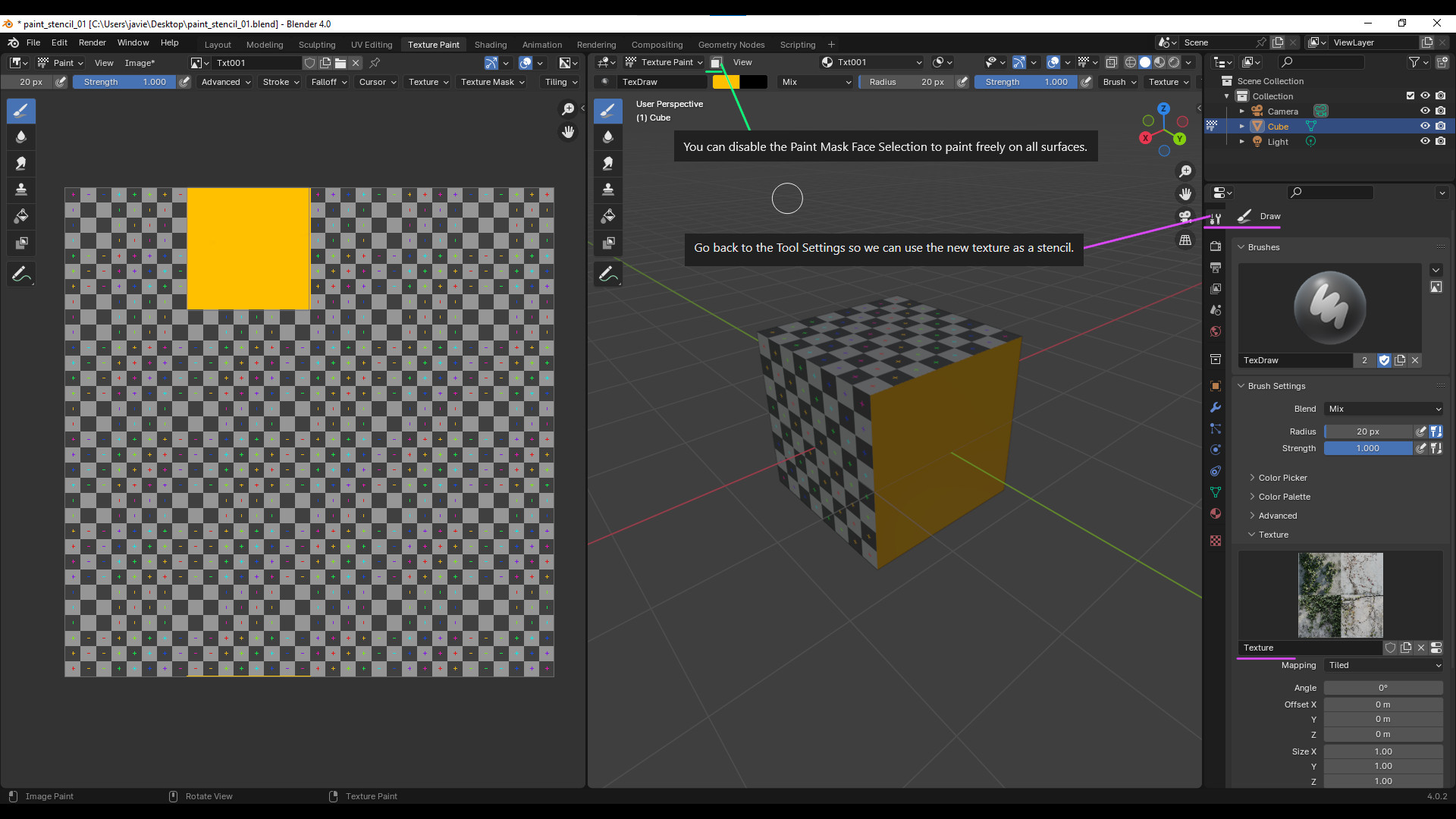Click the zoom magnifier in the 3D viewport
The image size is (1456, 819).
click(1185, 171)
